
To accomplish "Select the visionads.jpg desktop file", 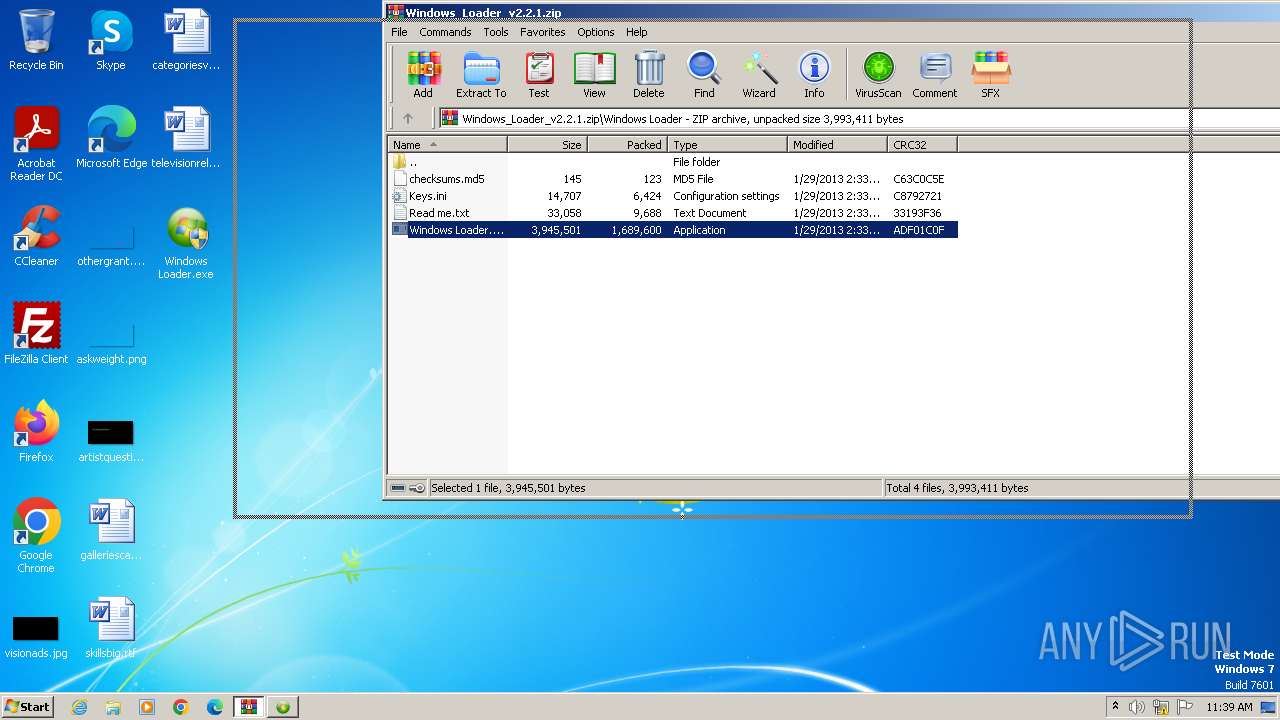I will tap(36, 636).
